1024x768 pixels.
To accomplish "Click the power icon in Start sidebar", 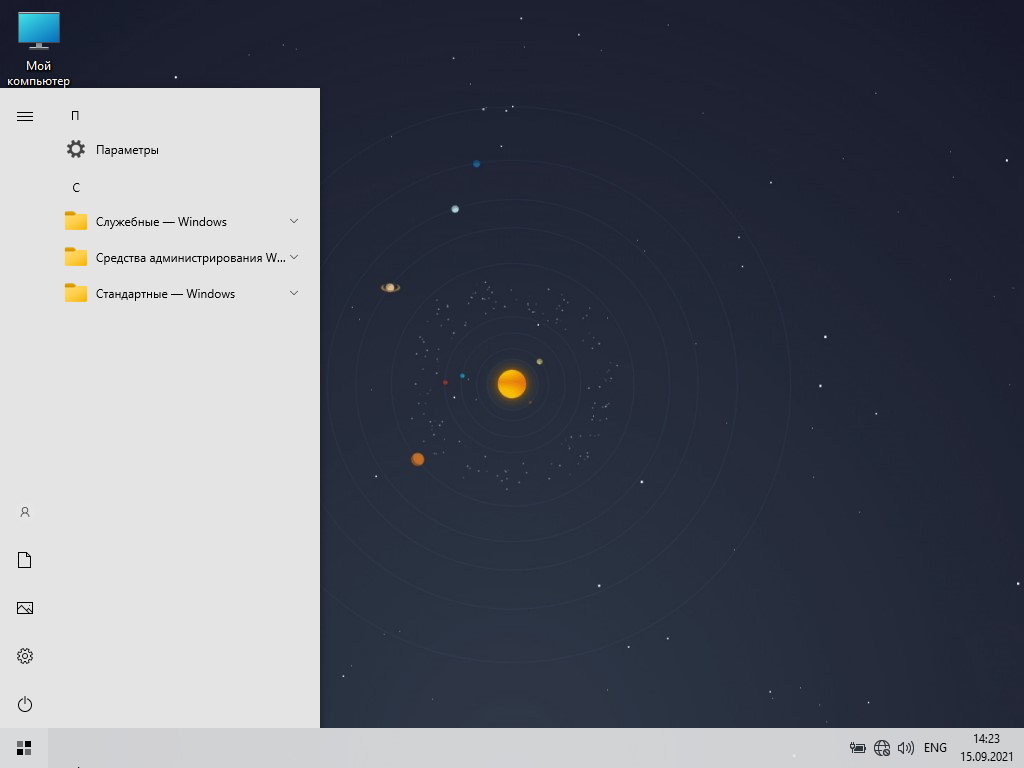I will (x=25, y=704).
